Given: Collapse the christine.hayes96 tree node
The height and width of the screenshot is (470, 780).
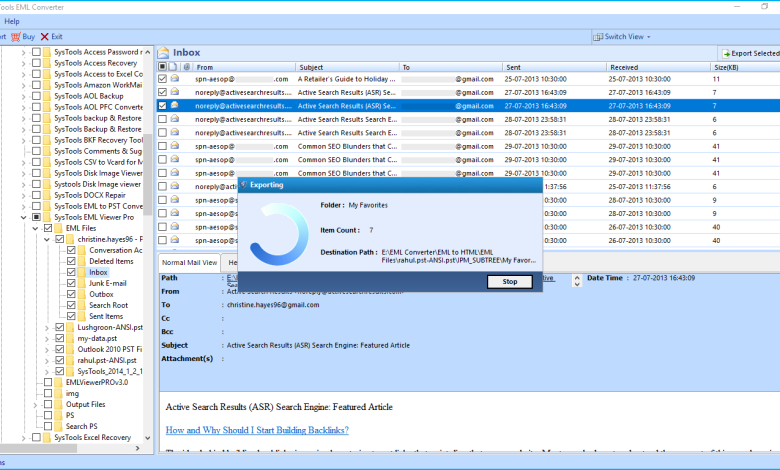Looking at the screenshot, I should click(47, 239).
